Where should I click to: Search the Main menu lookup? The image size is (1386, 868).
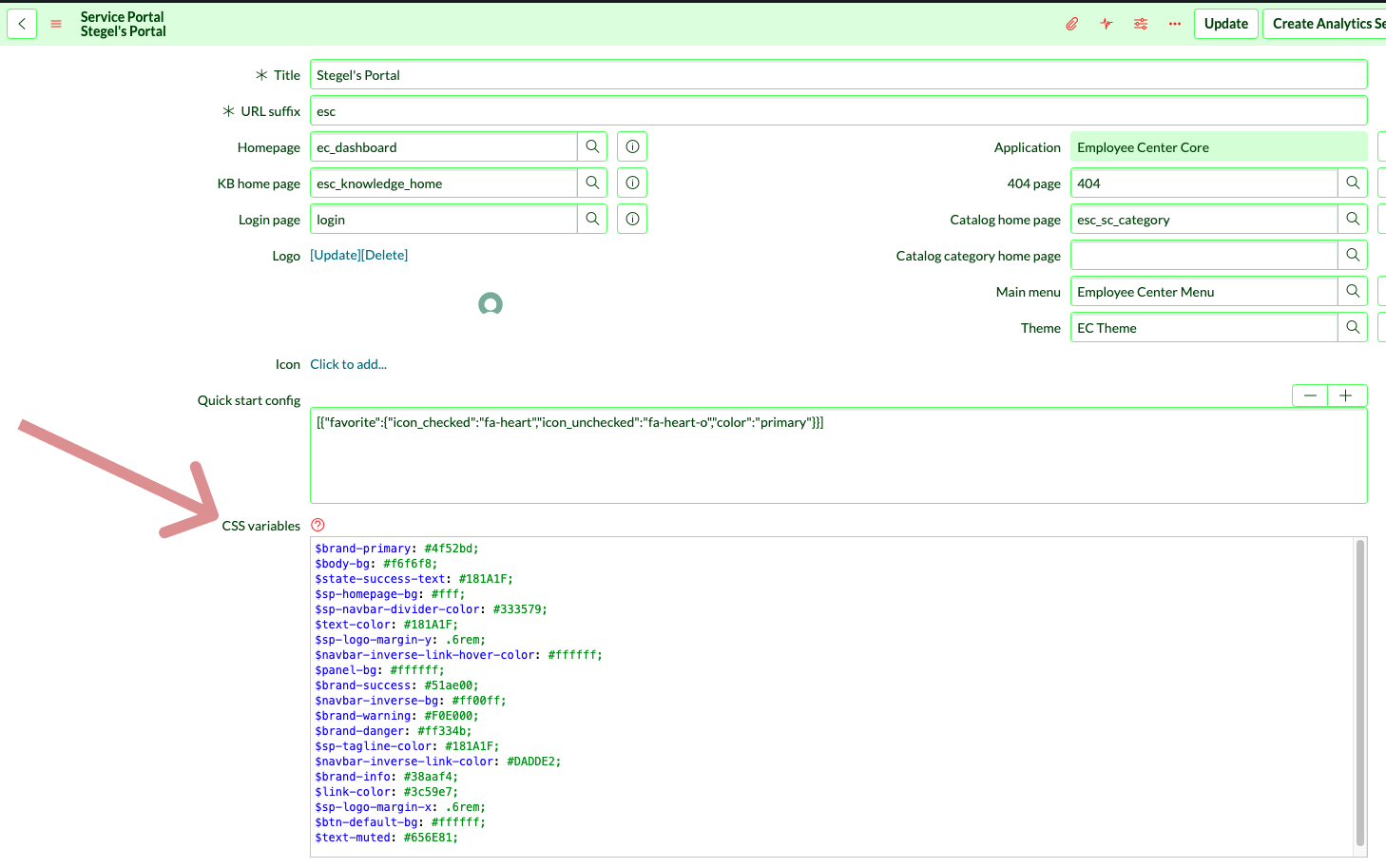tap(1353, 291)
